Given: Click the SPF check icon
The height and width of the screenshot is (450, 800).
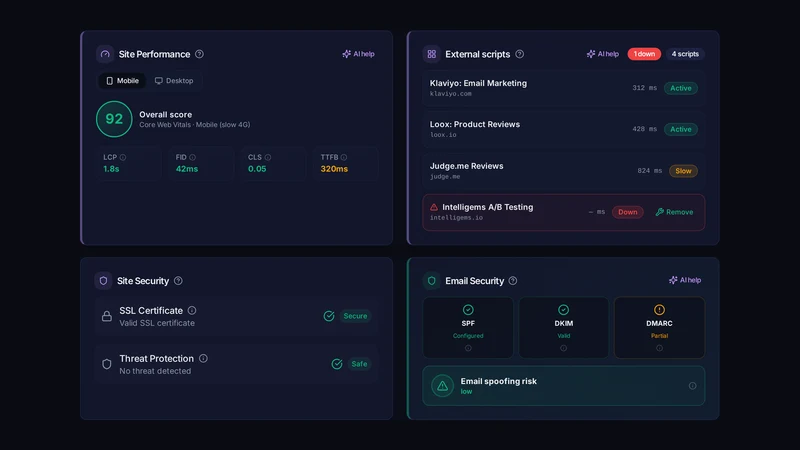Looking at the screenshot, I should pos(468,310).
